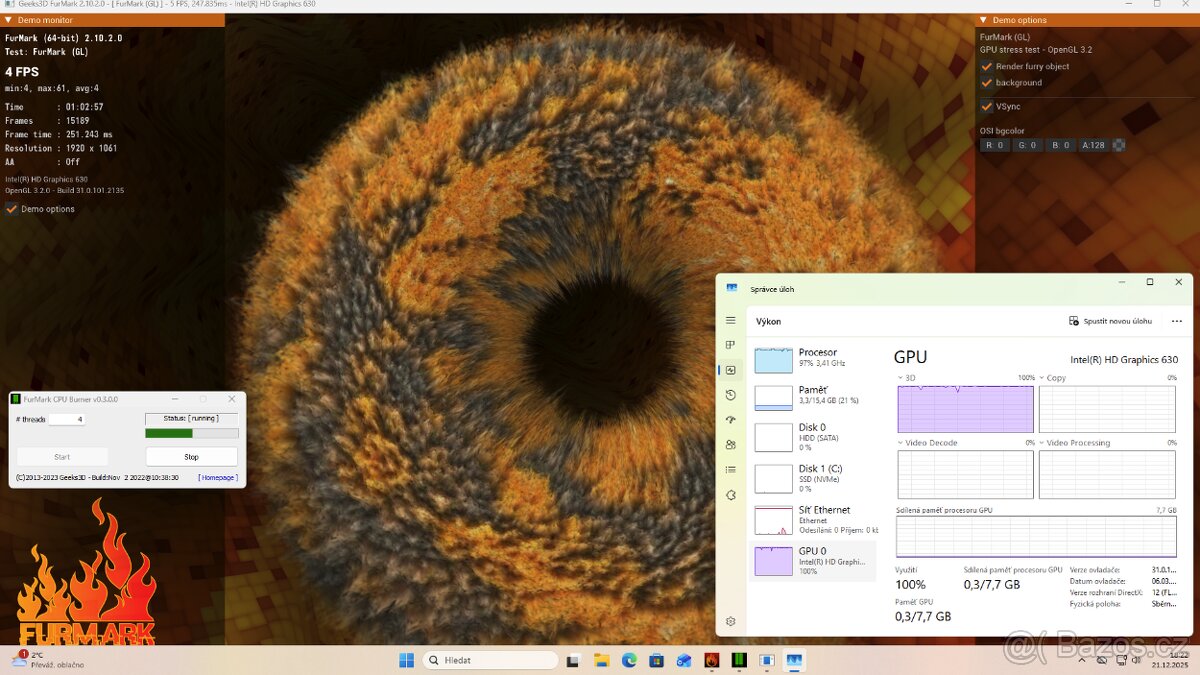The image size is (1200, 675).
Task: Click the OSI bgcolor color swatch
Action: click(1119, 145)
